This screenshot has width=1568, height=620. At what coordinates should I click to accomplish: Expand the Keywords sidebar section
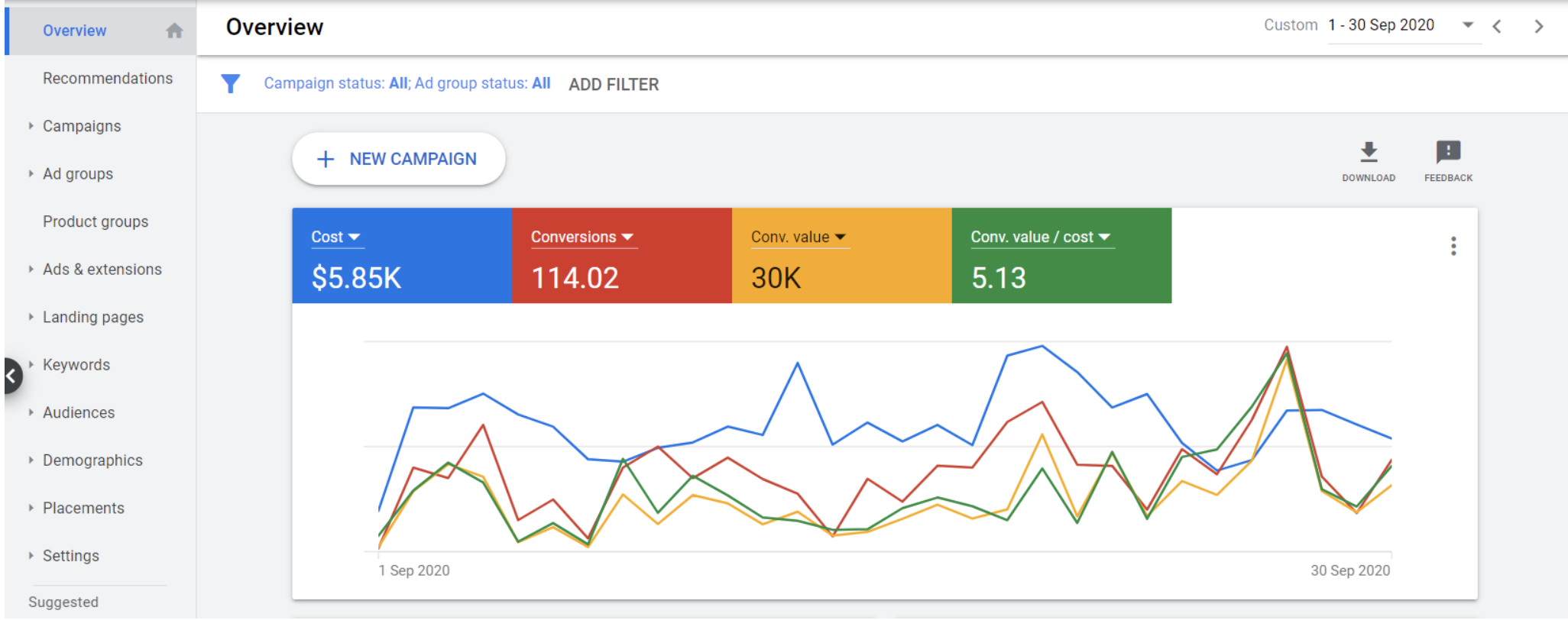31,365
